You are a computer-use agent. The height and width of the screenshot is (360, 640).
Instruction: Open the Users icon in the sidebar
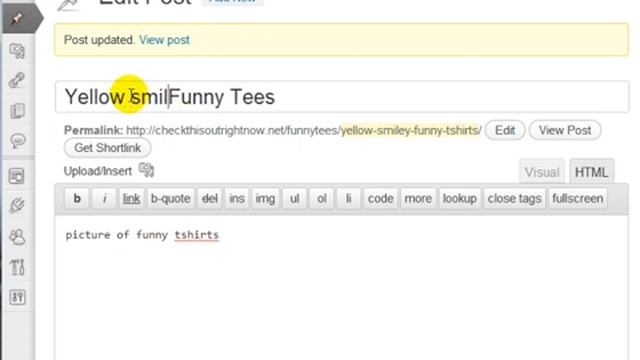(x=17, y=237)
